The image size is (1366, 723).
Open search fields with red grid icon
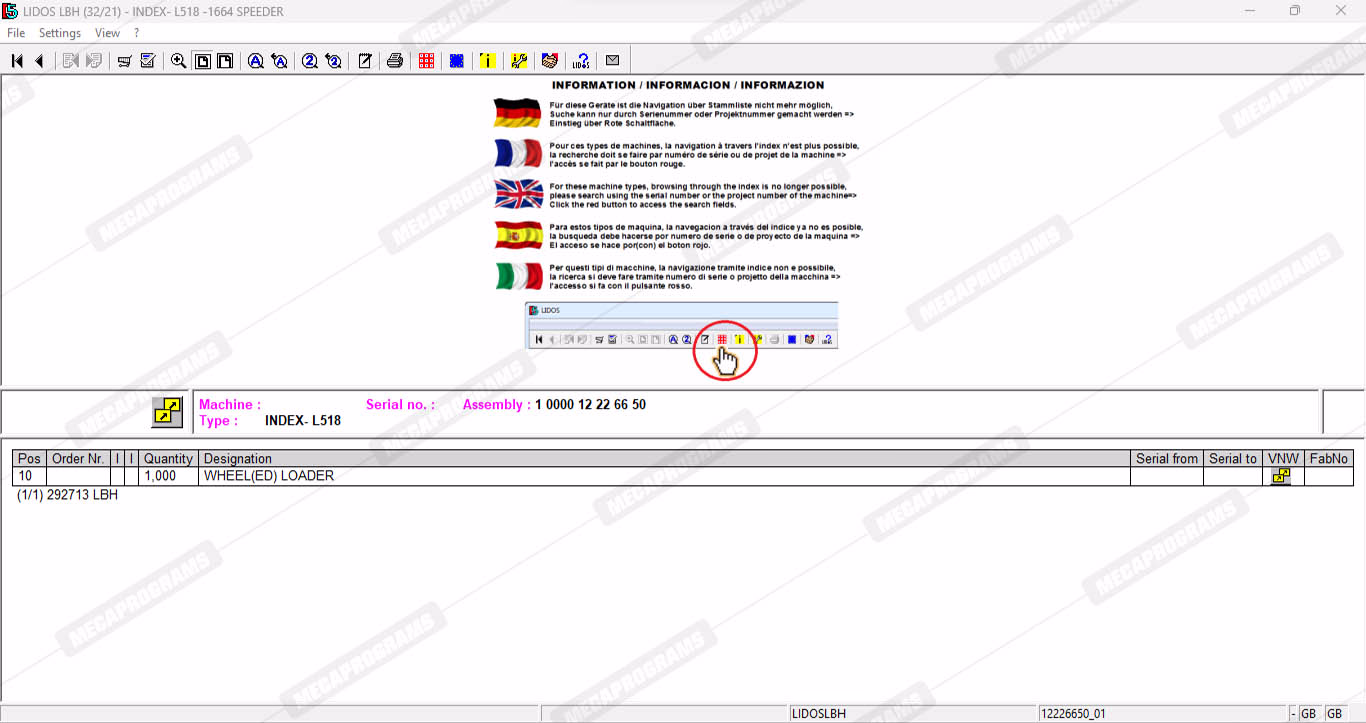[427, 61]
